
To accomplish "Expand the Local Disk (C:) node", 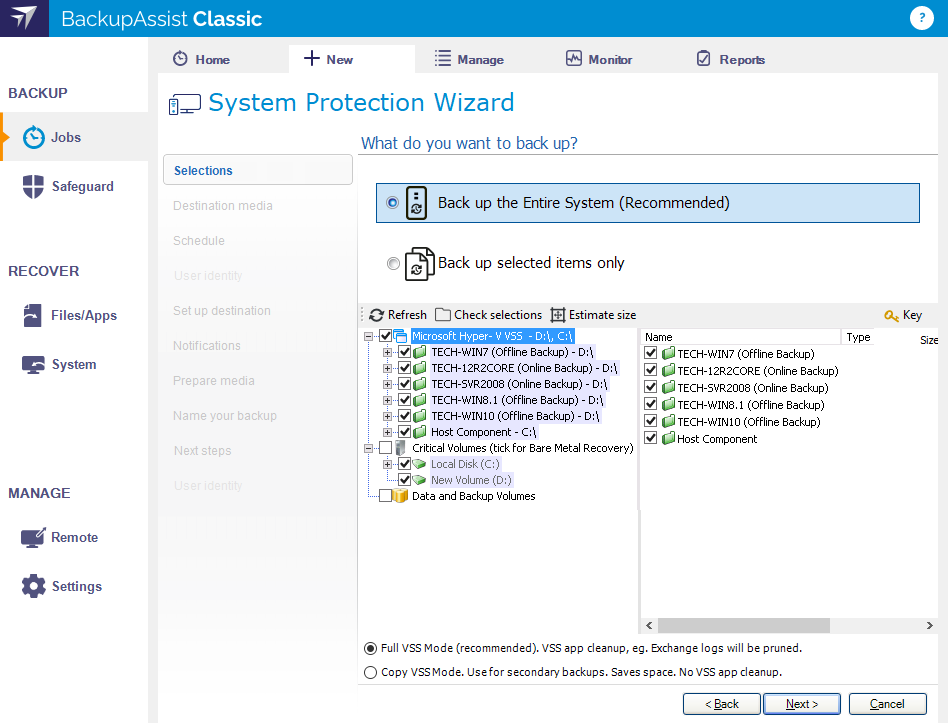I will tap(388, 464).
